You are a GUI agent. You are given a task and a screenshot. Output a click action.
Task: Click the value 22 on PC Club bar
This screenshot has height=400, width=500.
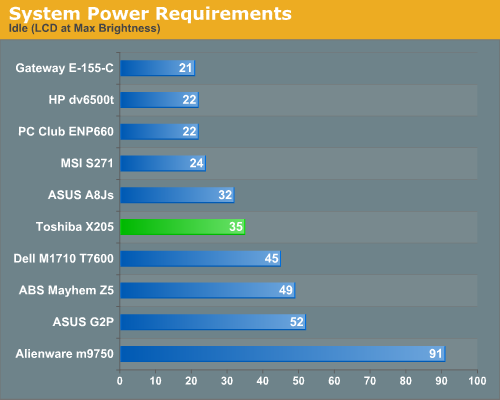click(x=189, y=132)
